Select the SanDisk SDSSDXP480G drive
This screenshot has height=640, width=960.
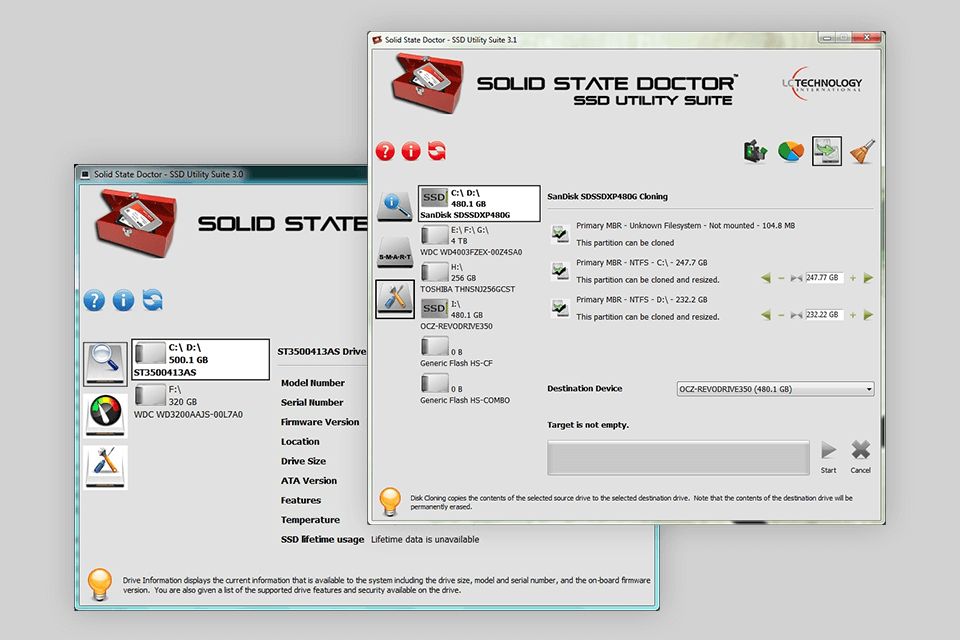point(479,203)
